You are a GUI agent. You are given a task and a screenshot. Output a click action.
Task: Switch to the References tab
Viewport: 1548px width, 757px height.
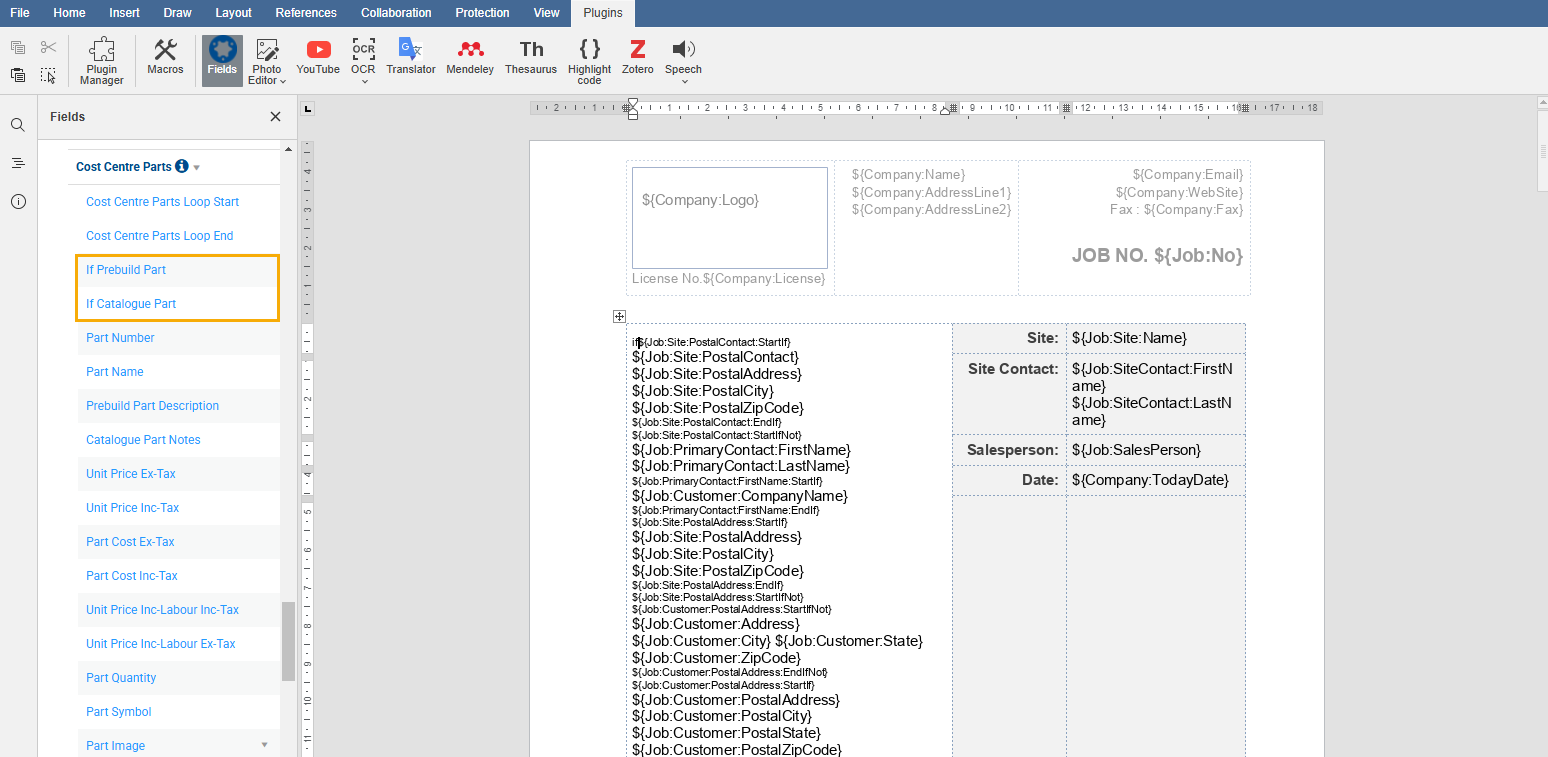tap(306, 13)
